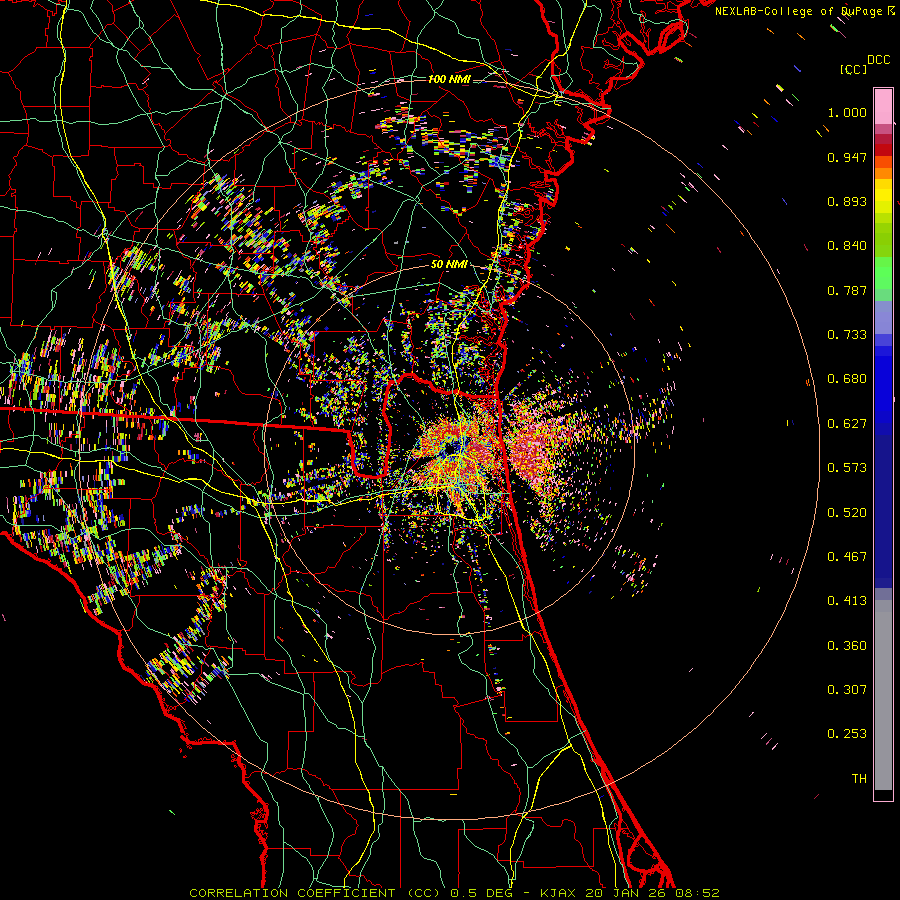Click the 20 JAN 26 date text
The height and width of the screenshot is (900, 900).
pyautogui.click(x=625, y=893)
